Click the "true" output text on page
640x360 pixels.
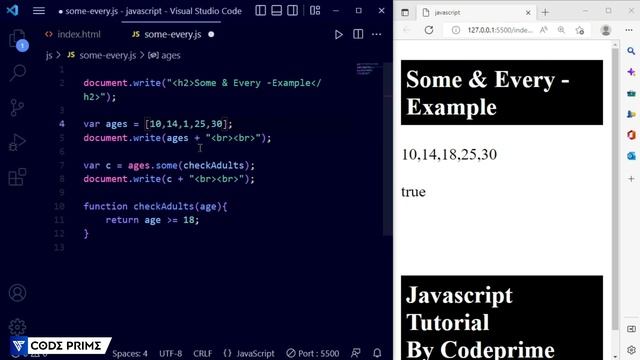click(413, 192)
